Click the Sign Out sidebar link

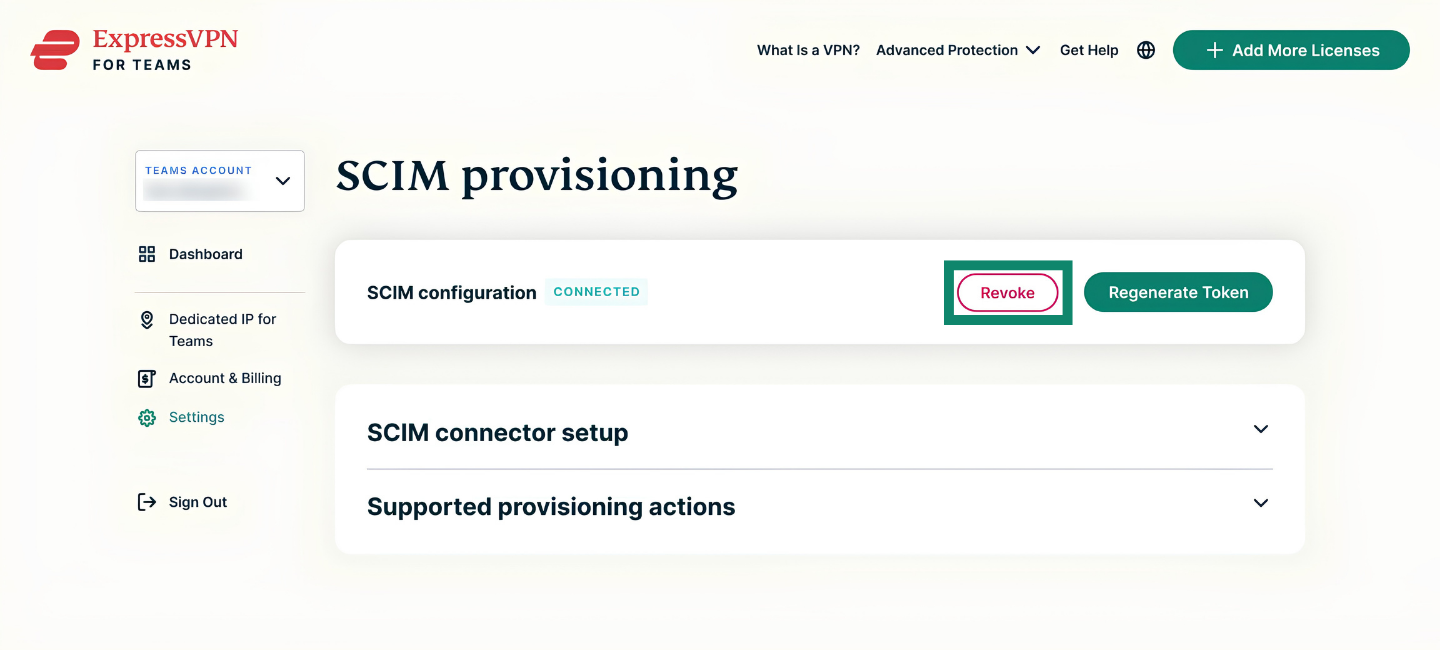[198, 502]
